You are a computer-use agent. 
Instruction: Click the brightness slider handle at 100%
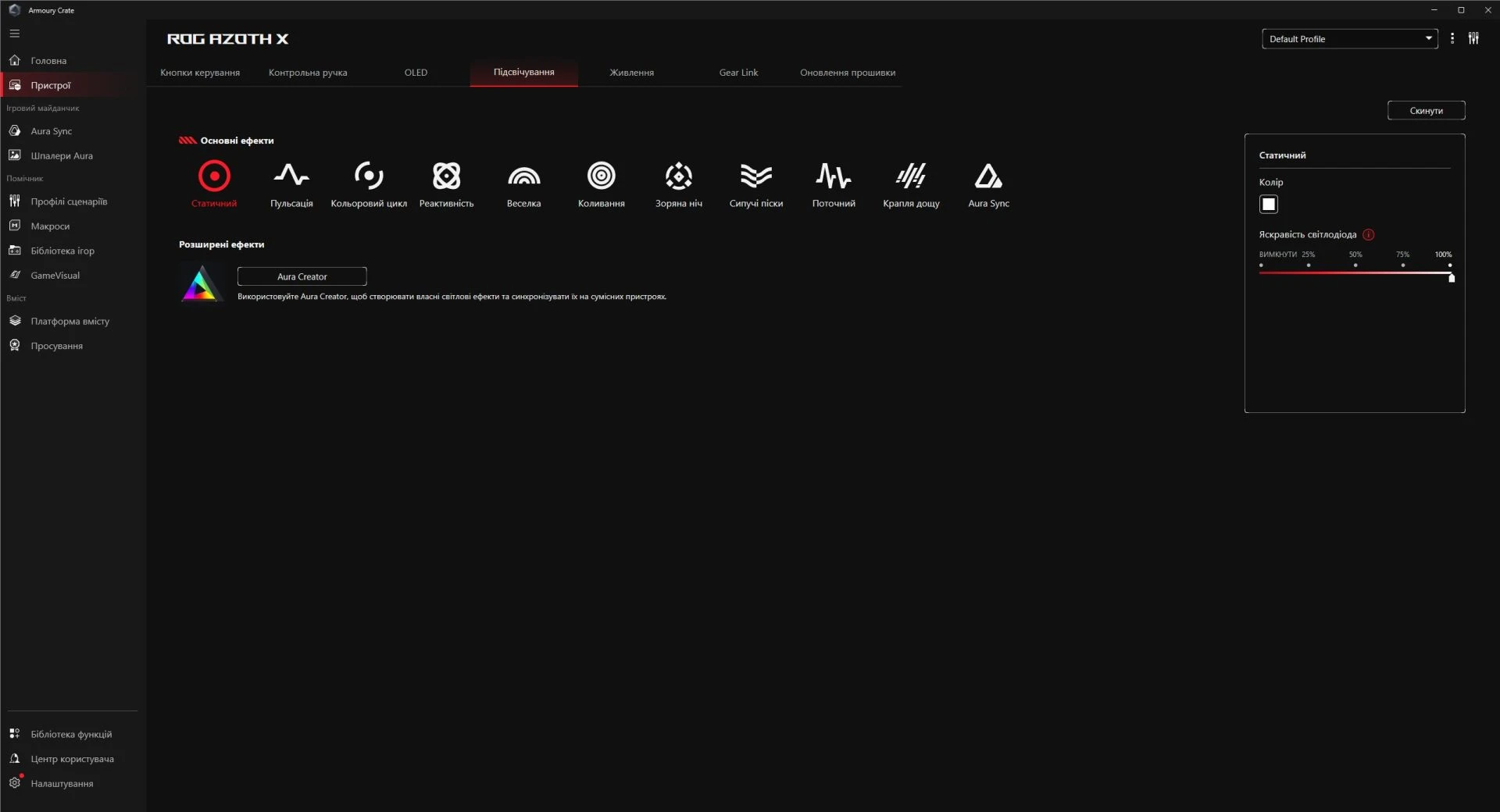pyautogui.click(x=1452, y=277)
